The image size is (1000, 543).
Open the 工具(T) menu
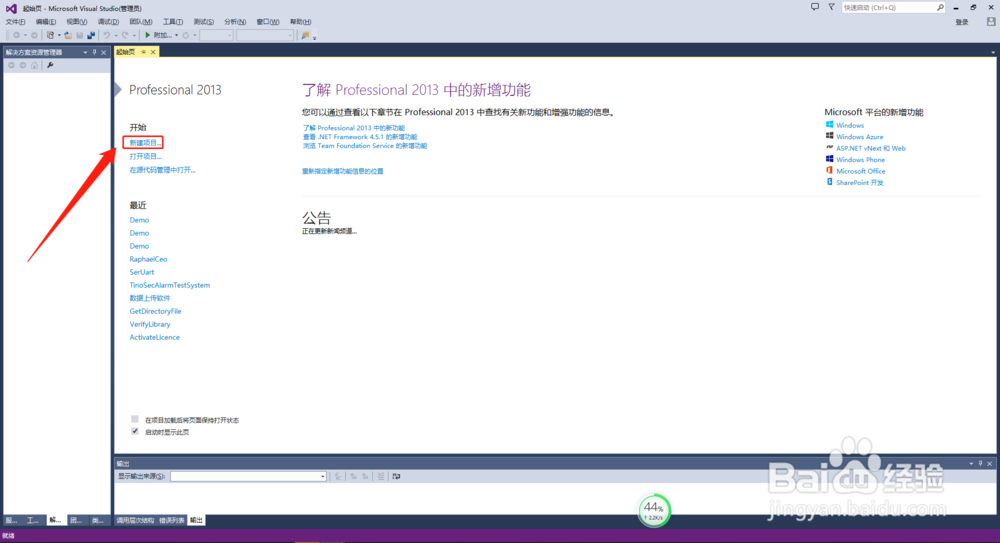pos(172,22)
